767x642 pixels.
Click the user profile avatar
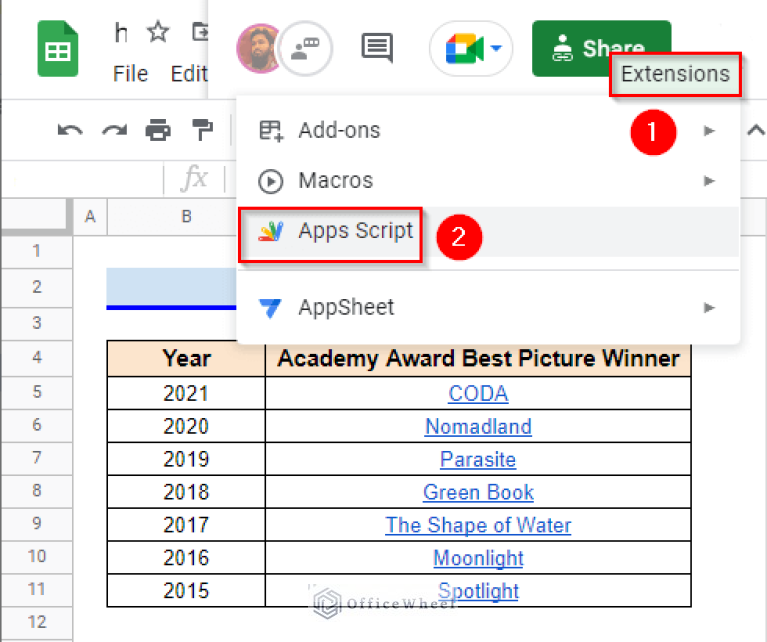click(256, 48)
